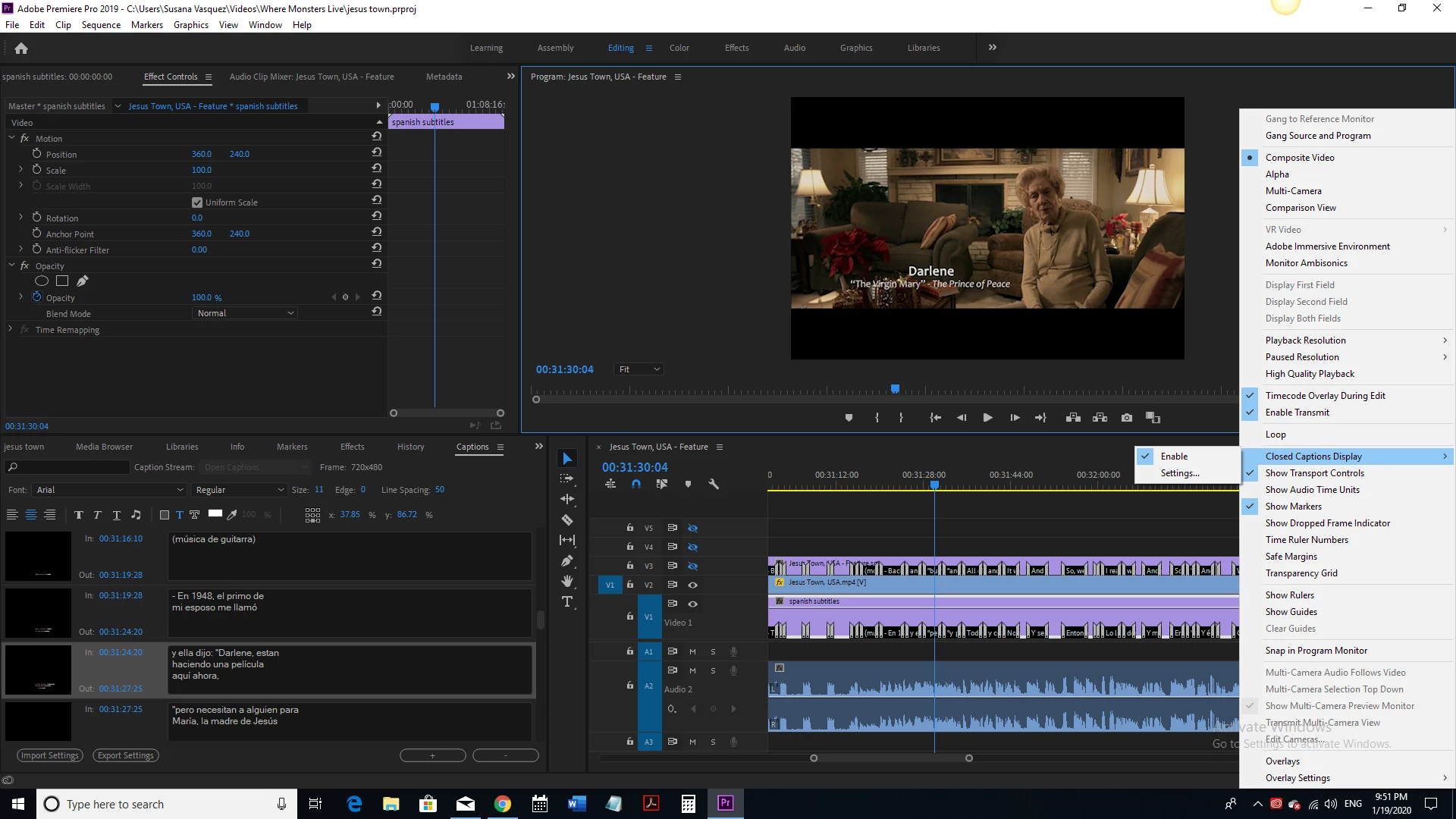The height and width of the screenshot is (819, 1456).
Task: Click the white caption text color swatch
Action: [x=215, y=513]
